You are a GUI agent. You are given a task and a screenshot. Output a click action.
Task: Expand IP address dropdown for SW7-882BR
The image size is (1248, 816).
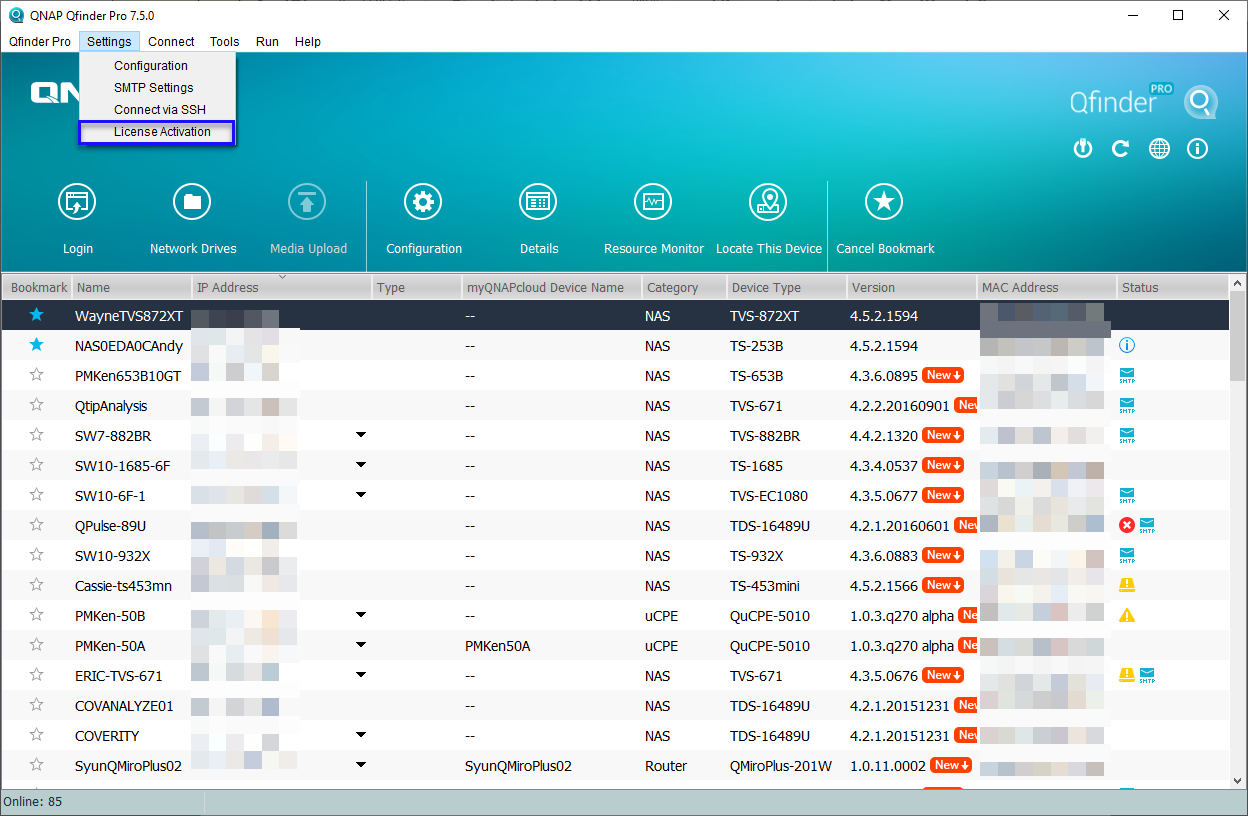click(x=361, y=435)
